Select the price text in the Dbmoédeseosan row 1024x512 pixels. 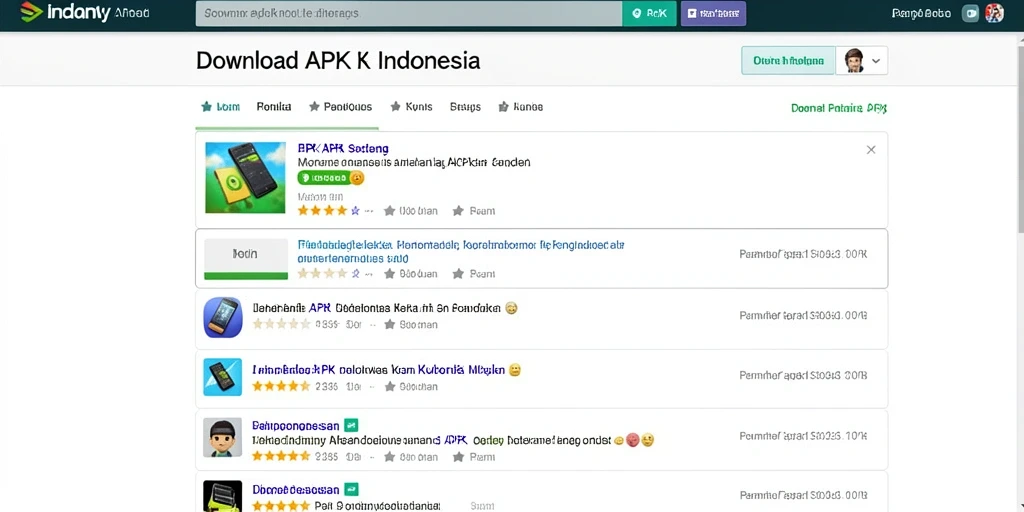(x=803, y=496)
